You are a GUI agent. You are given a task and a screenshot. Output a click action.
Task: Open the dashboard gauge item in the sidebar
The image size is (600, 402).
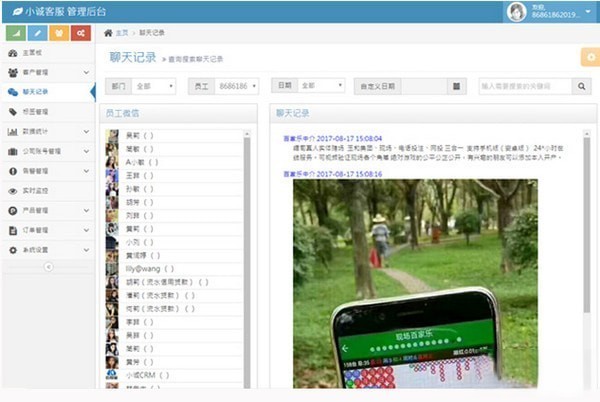click(48, 53)
